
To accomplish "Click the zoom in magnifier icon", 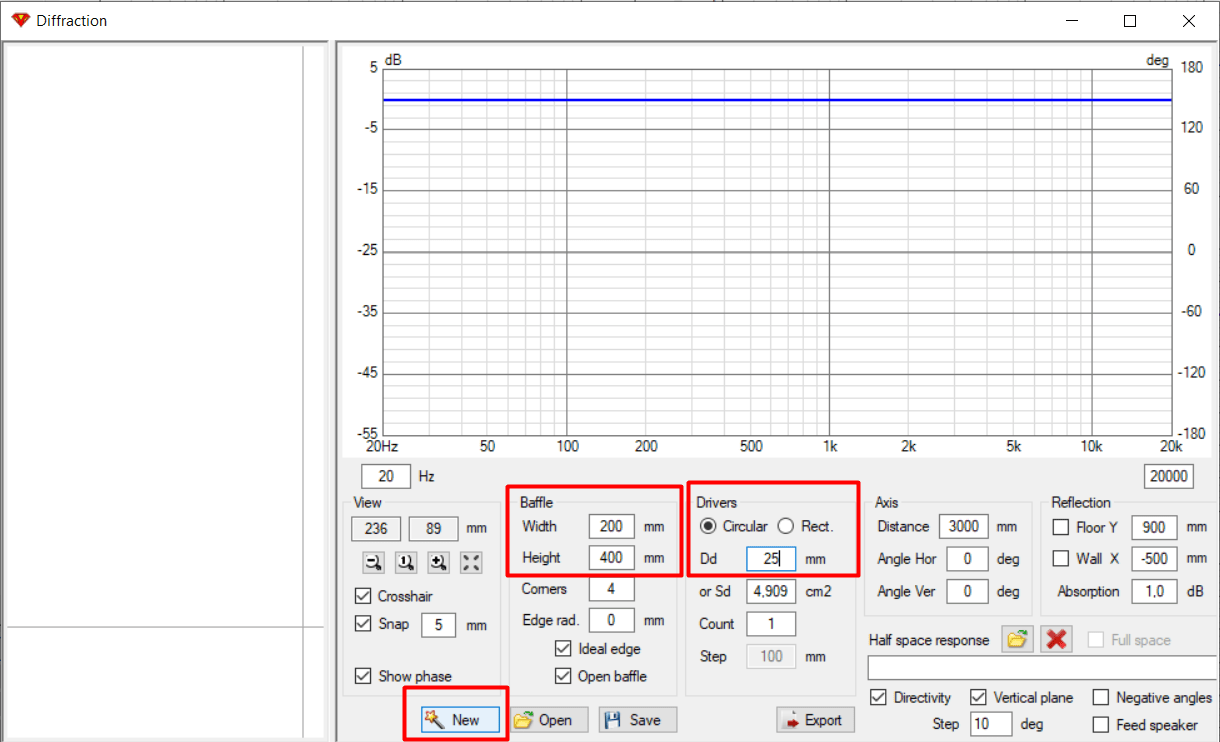I will [438, 563].
